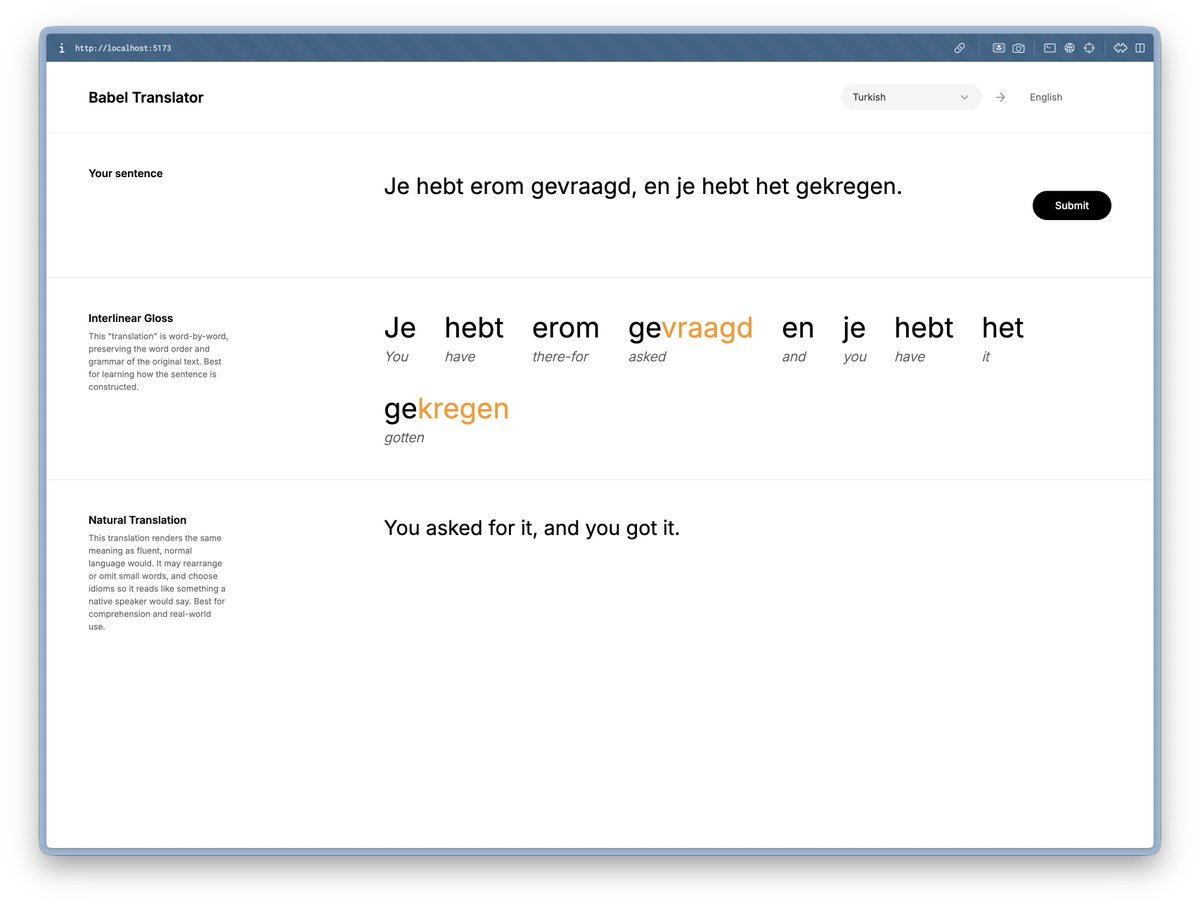
Task: Click the Babel Translator title
Action: (146, 97)
